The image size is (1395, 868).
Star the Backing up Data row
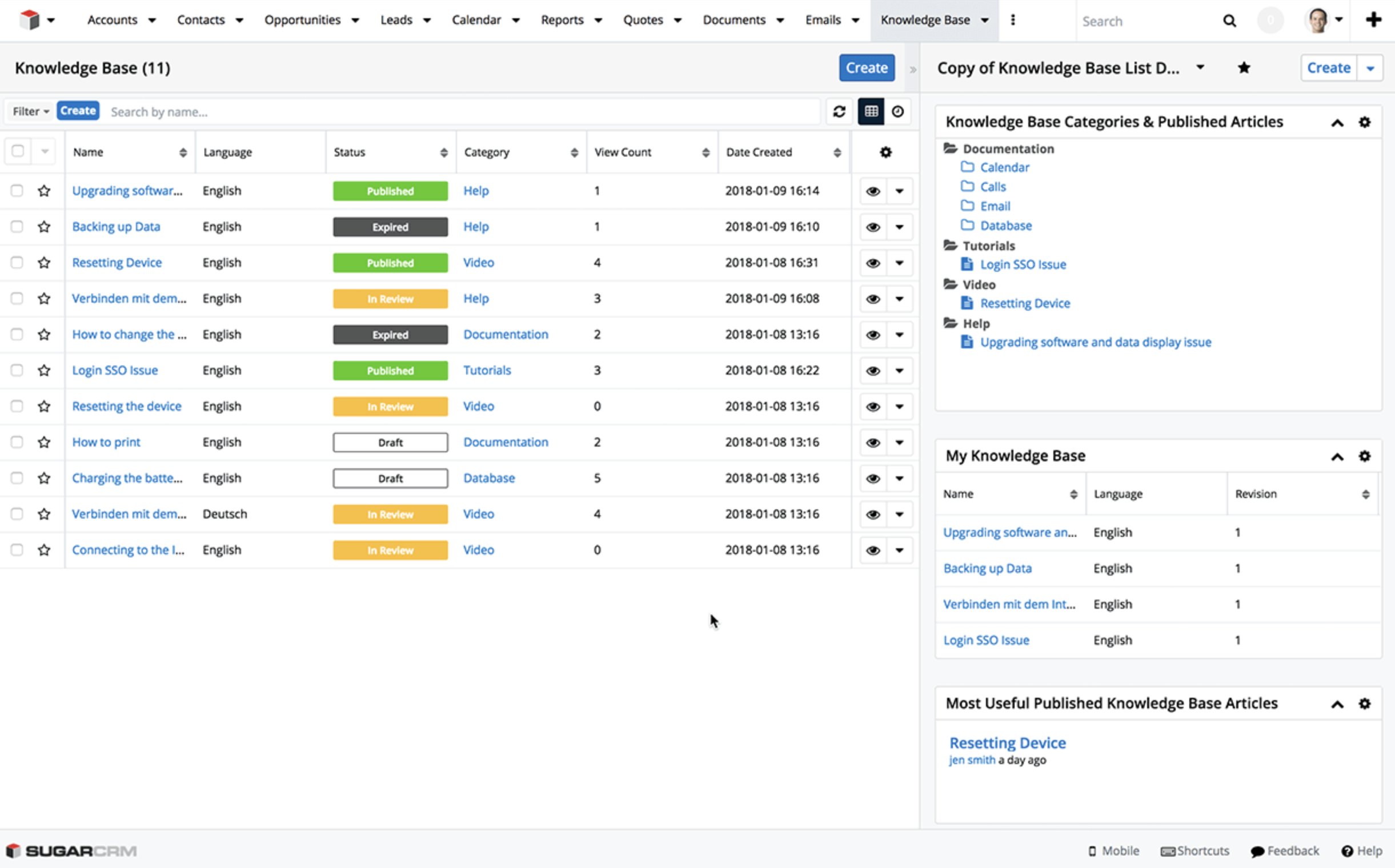pos(44,227)
